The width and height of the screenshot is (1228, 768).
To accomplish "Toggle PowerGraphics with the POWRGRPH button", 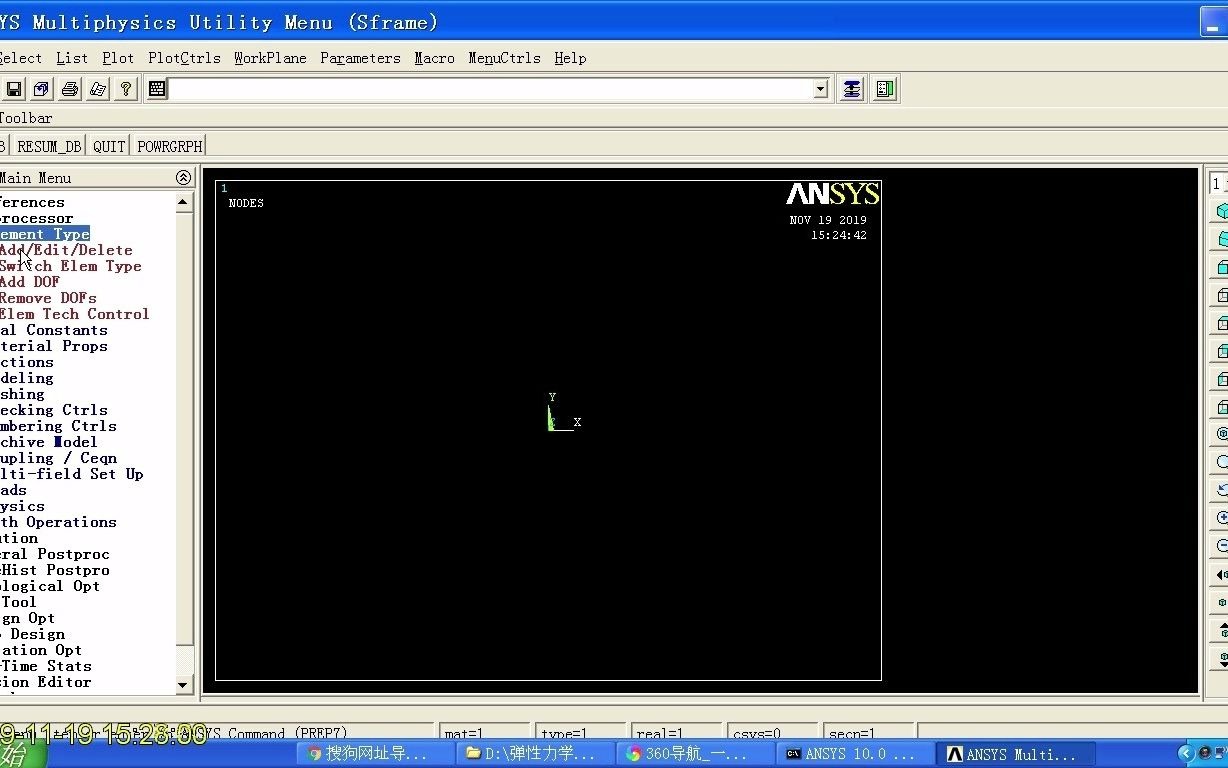I will [x=168, y=146].
